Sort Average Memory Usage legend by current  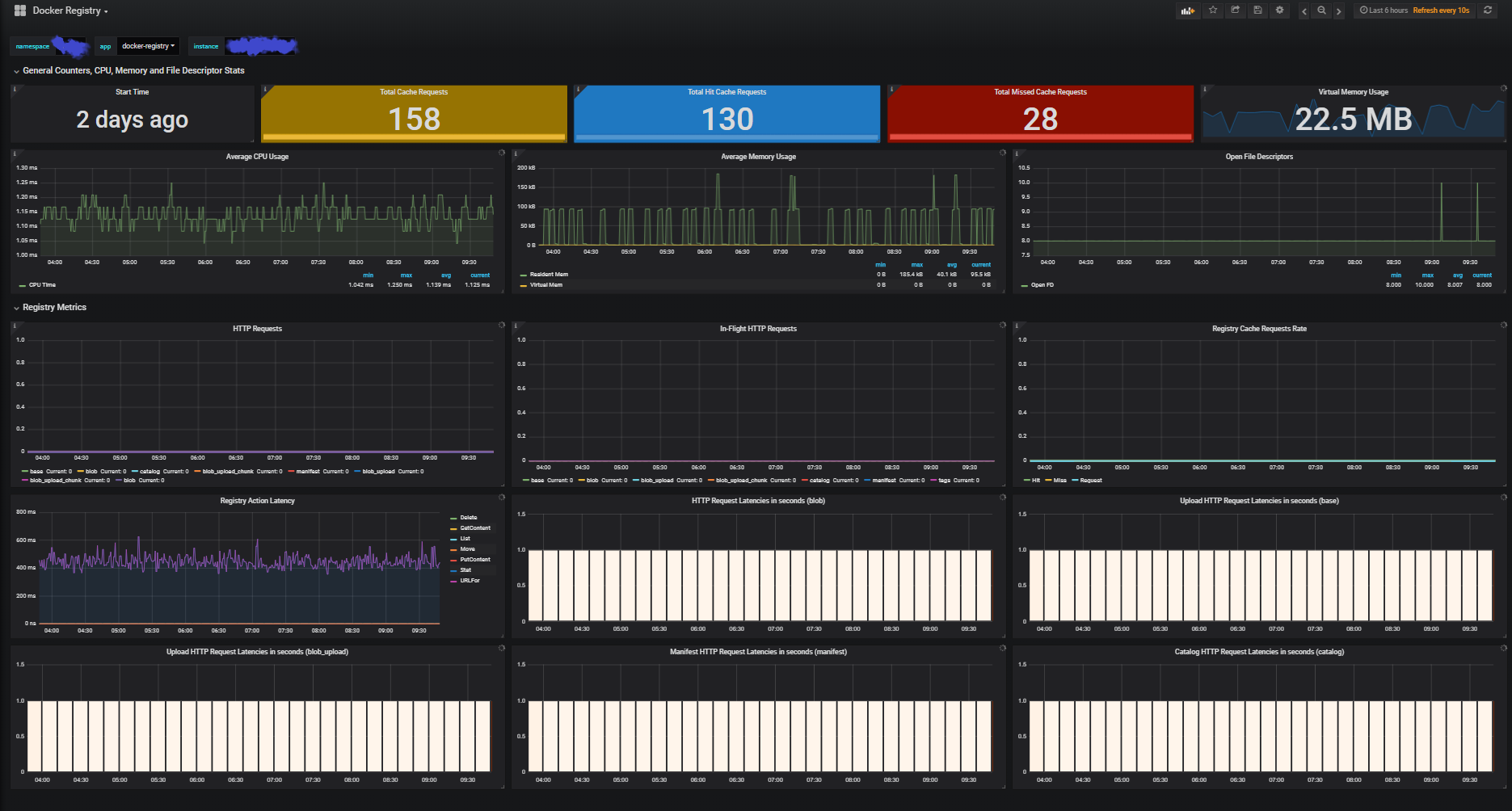click(x=981, y=265)
